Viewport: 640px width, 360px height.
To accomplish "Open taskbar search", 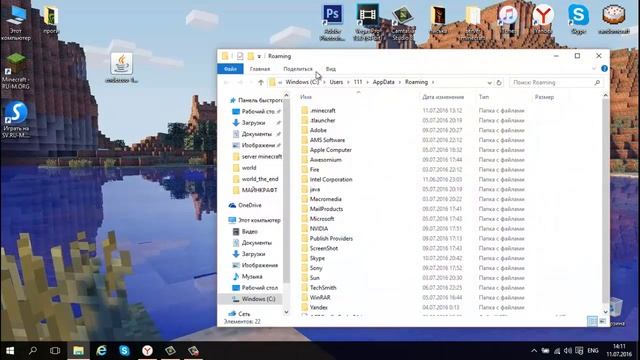I will (33, 351).
